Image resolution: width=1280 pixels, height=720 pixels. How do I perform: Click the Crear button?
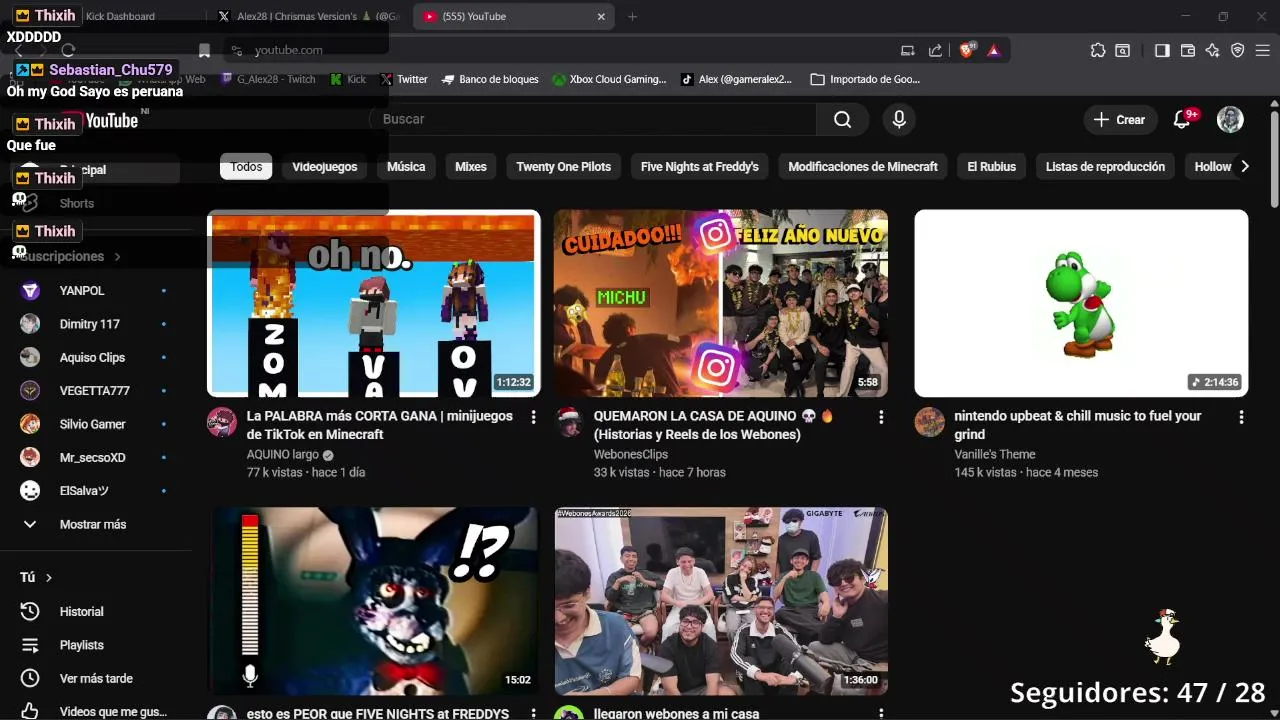coord(1120,120)
